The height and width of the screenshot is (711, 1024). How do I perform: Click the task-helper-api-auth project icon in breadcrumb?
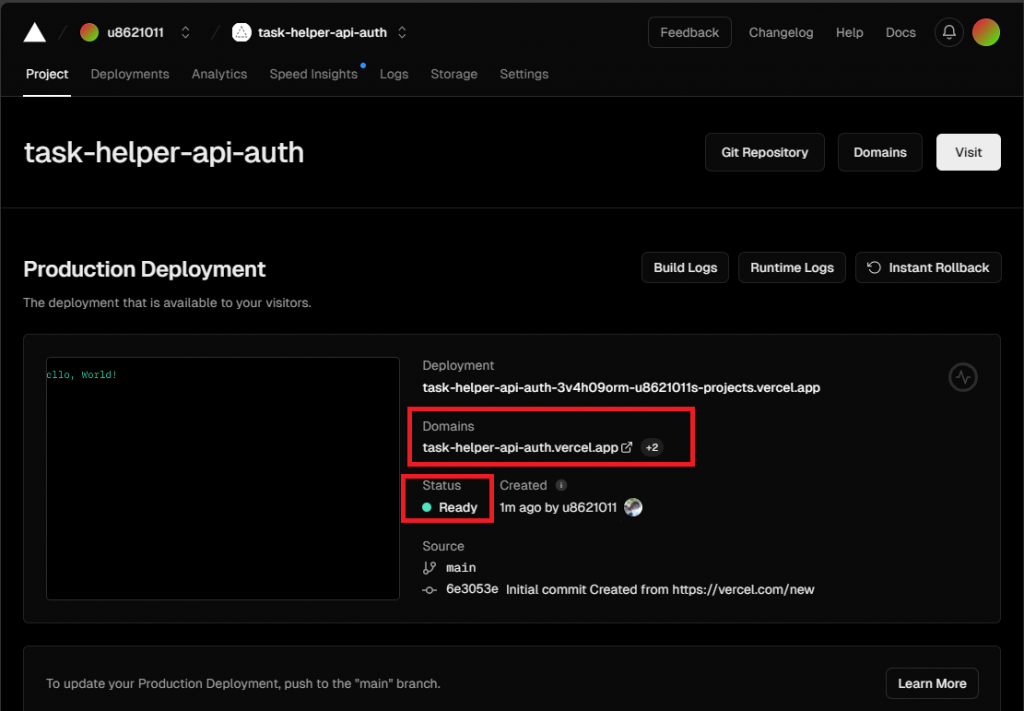pos(242,32)
